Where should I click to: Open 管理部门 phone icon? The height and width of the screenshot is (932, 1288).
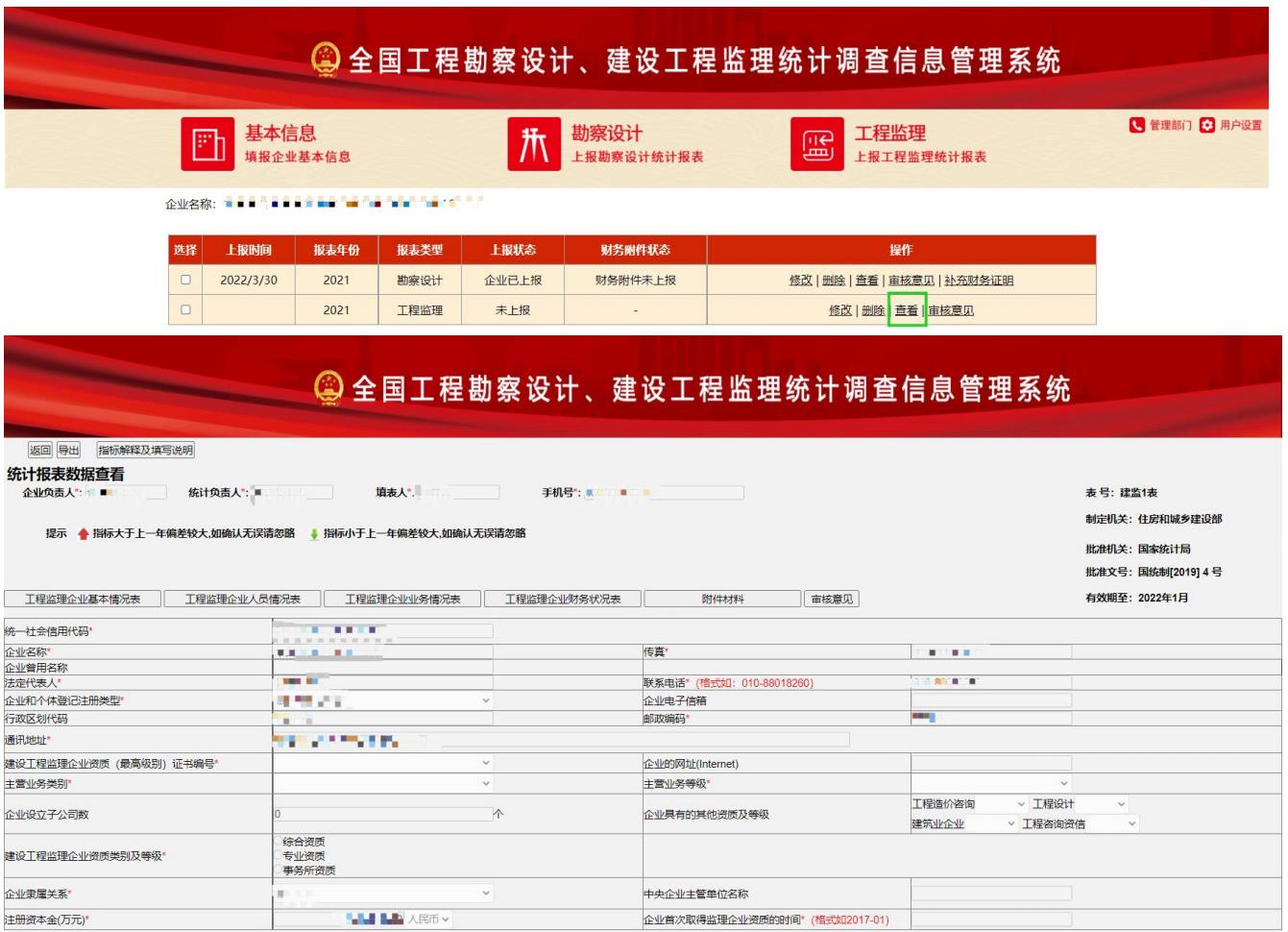1137,125
